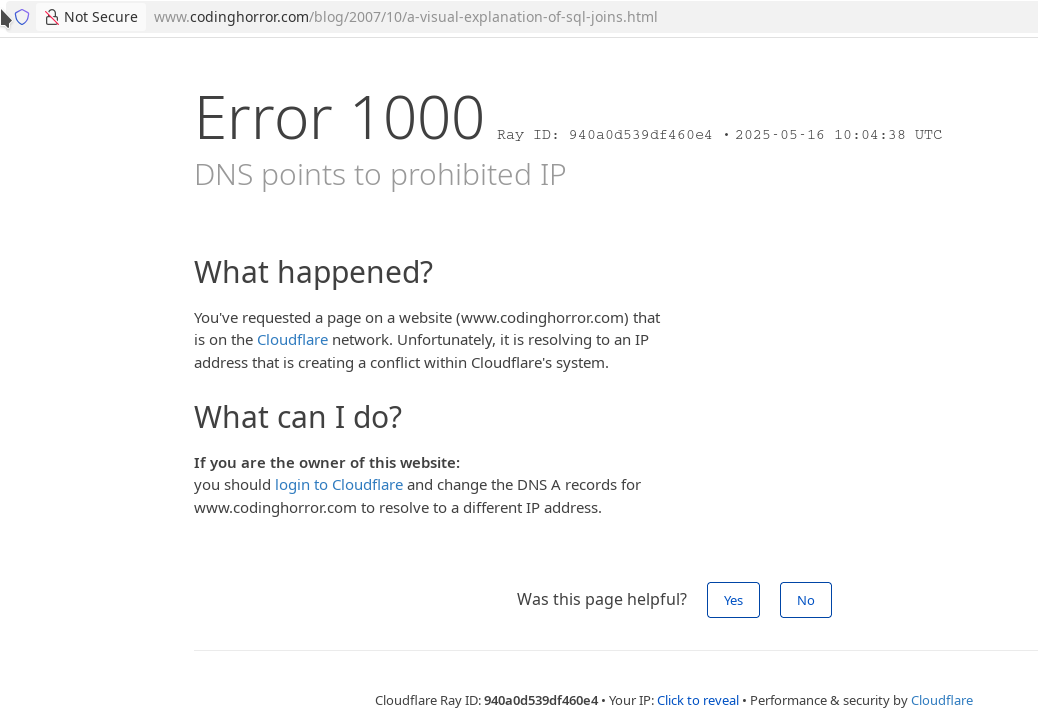1038x724 pixels.
Task: Open the Cloudflare link in What happened paragraph
Action: (x=292, y=340)
